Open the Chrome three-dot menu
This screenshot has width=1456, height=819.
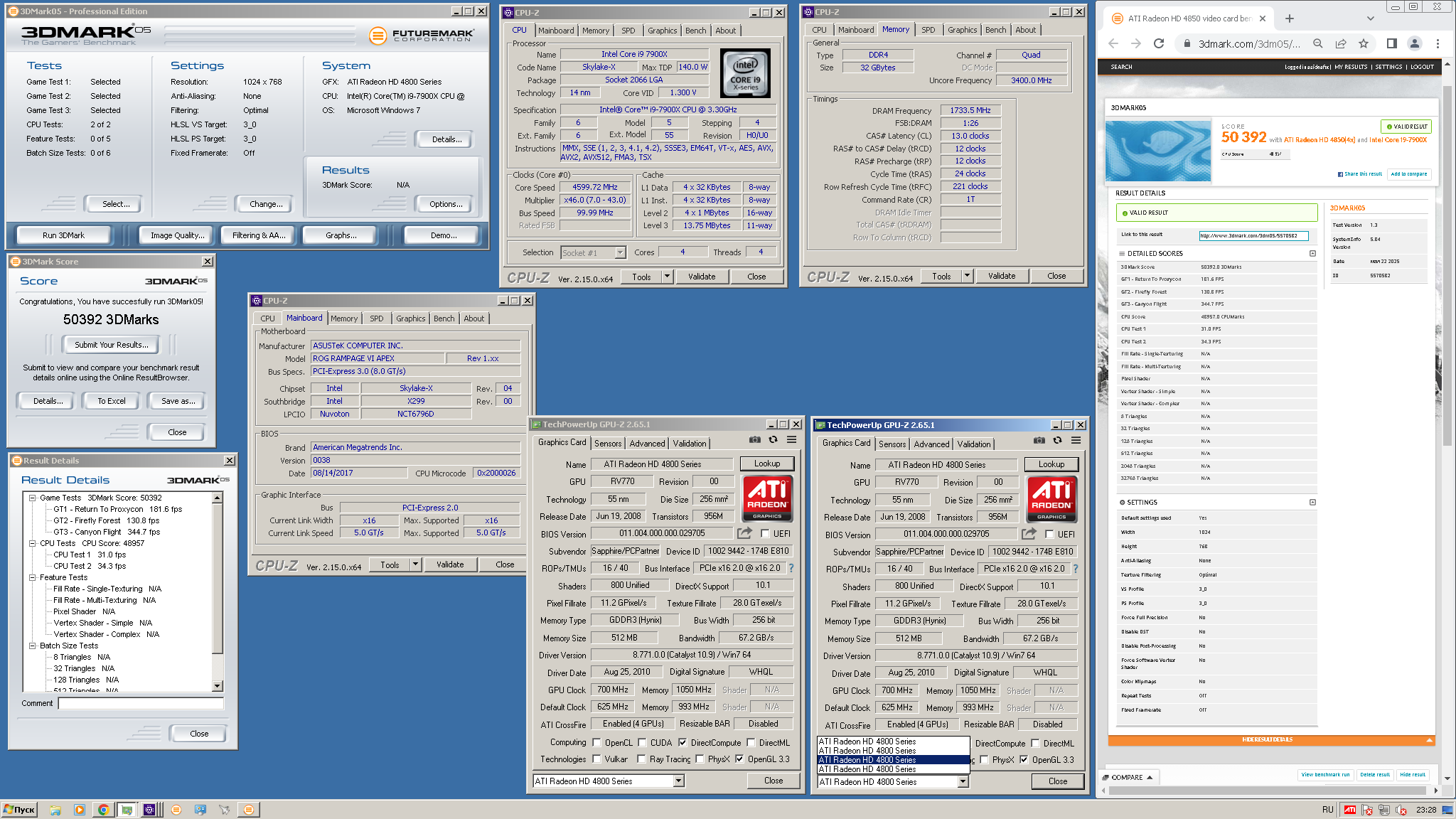point(1438,43)
